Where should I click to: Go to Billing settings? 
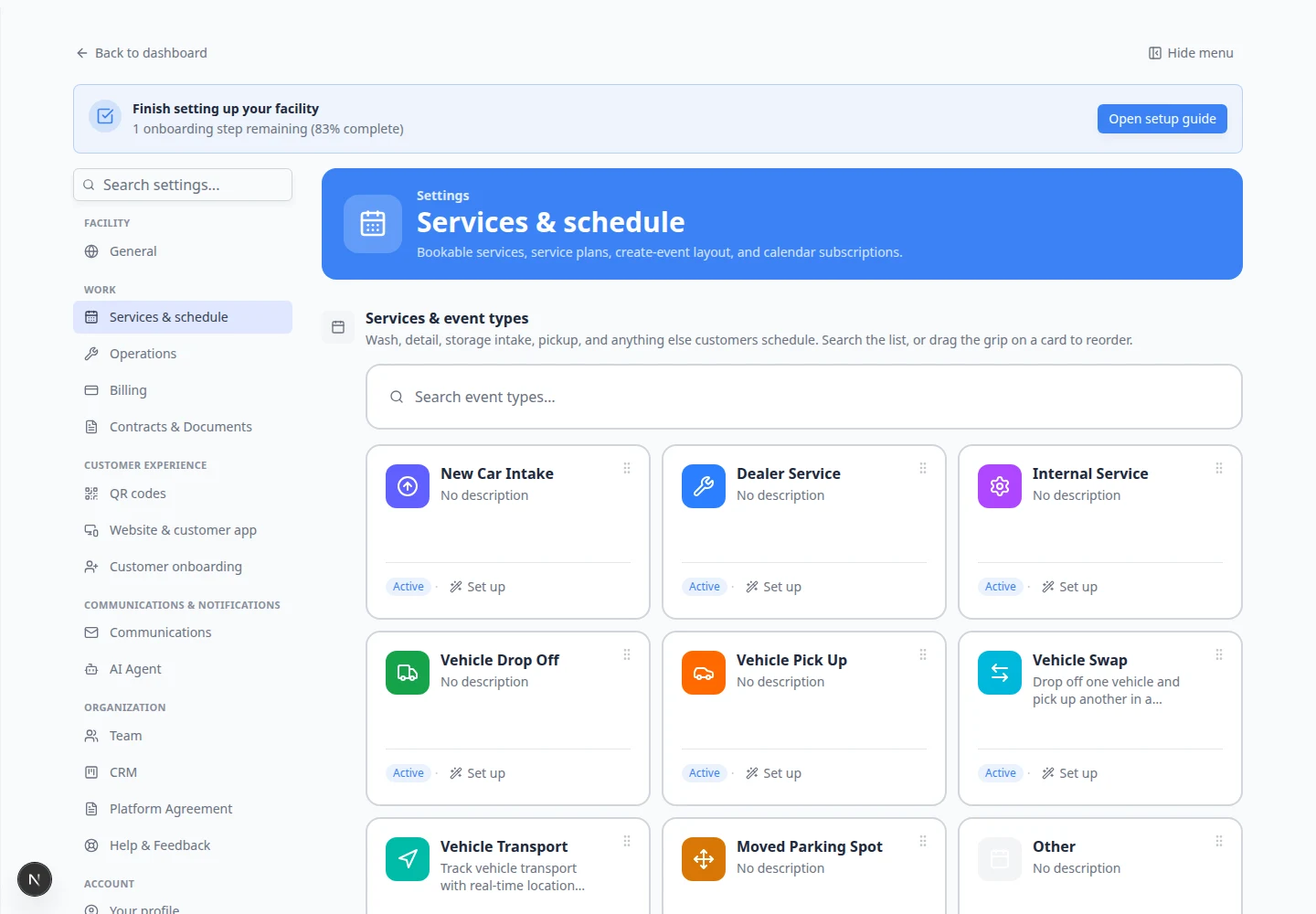183,390
